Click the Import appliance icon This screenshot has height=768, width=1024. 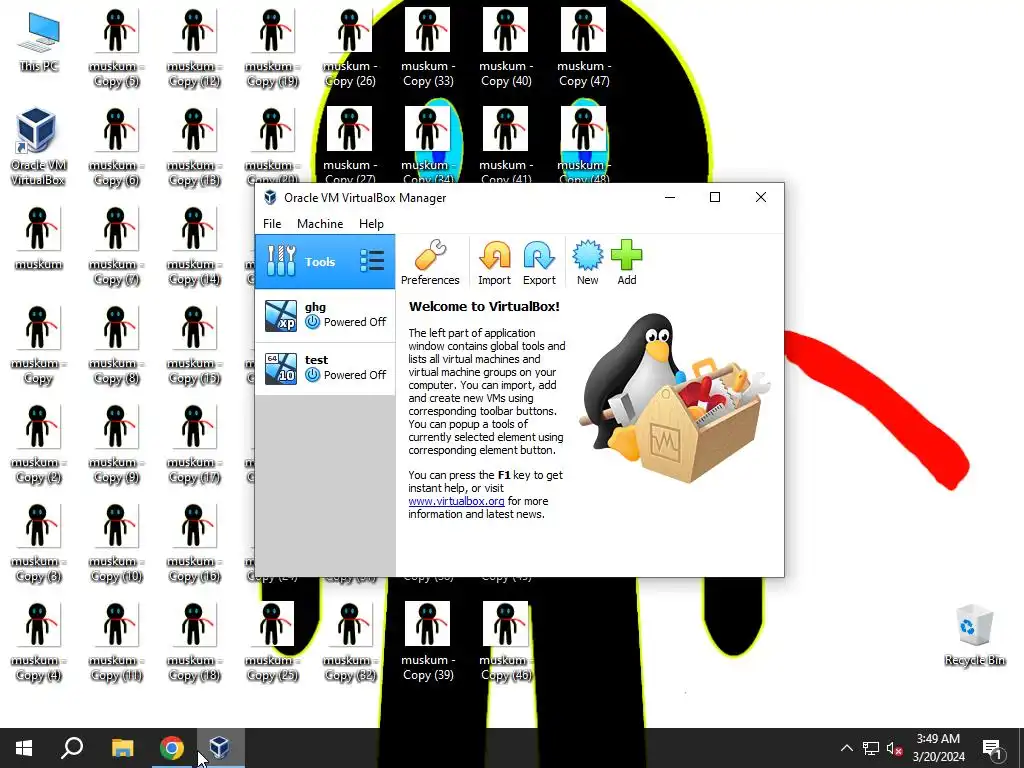click(494, 262)
